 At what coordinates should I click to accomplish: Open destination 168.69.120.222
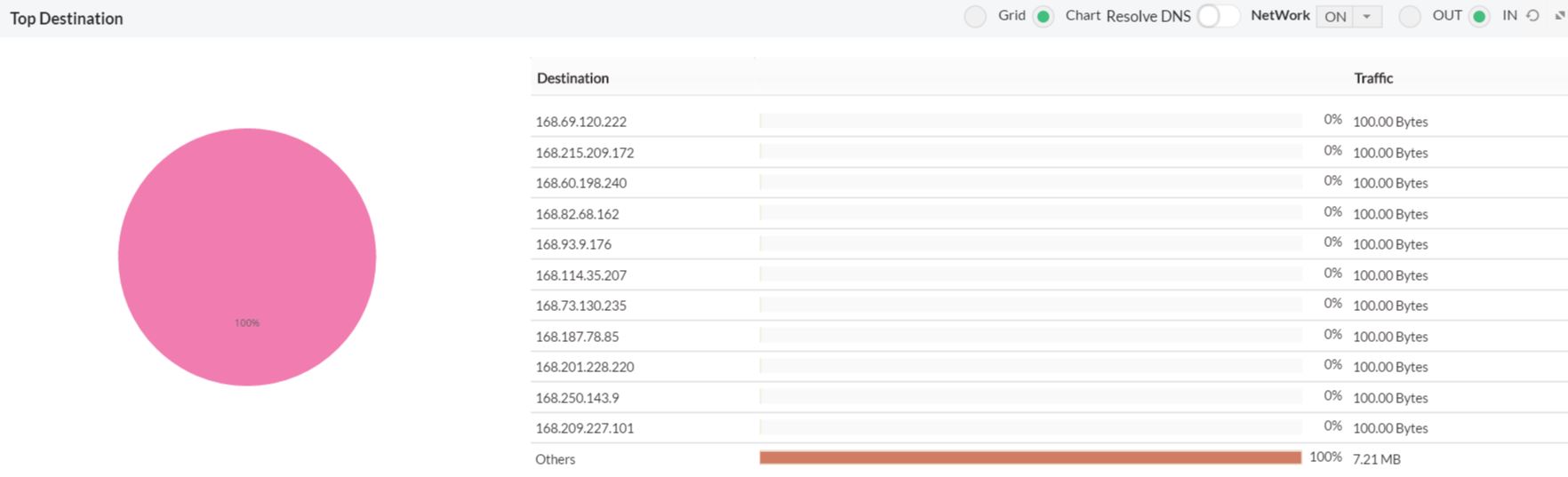[x=580, y=122]
